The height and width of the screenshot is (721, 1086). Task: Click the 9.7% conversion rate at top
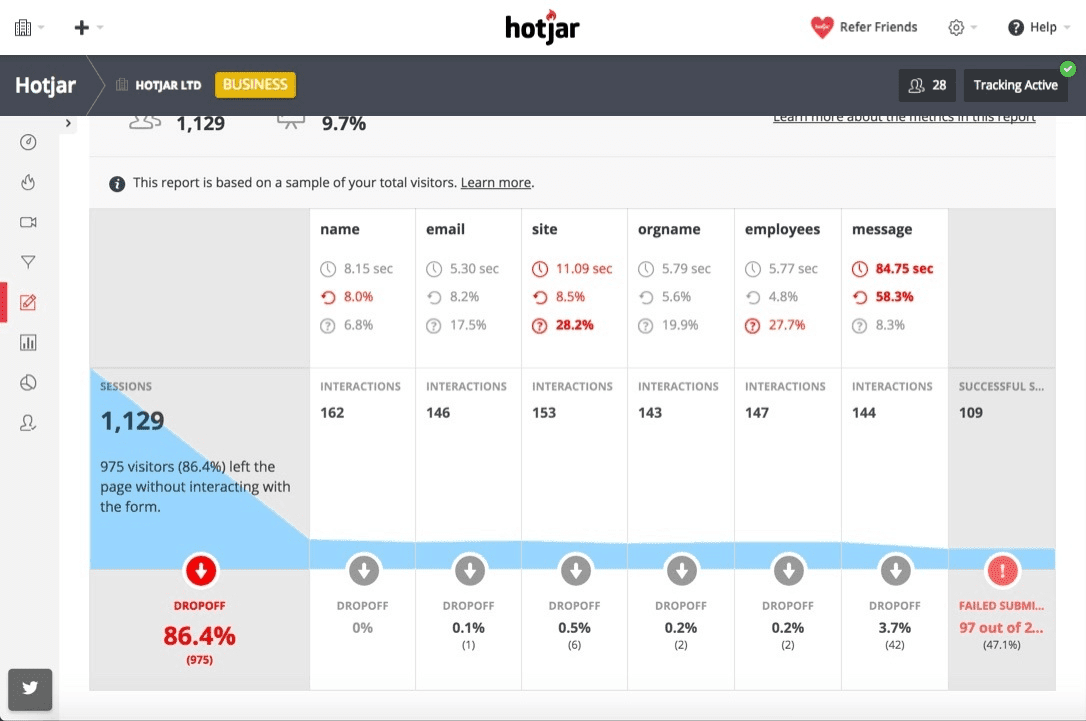[344, 124]
